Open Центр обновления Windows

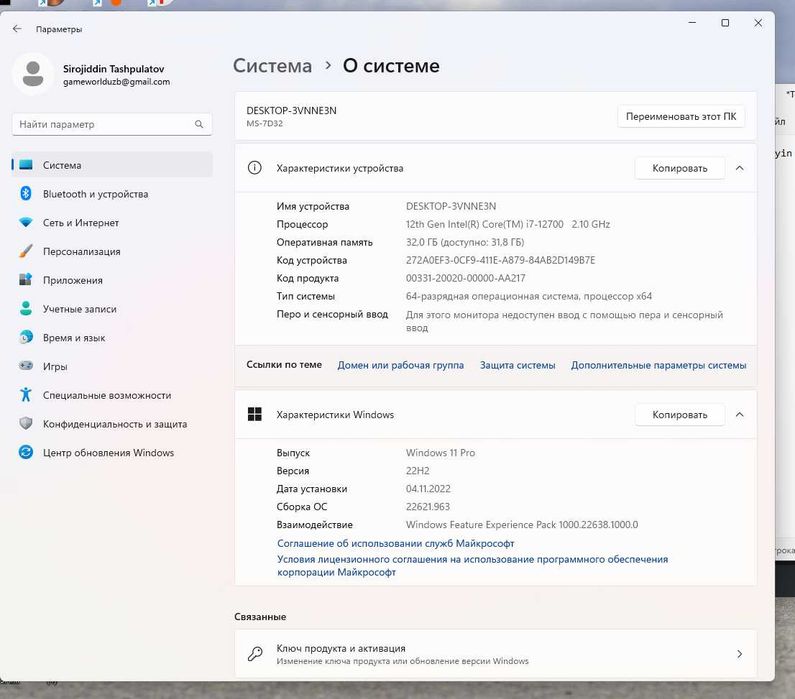tap(112, 452)
